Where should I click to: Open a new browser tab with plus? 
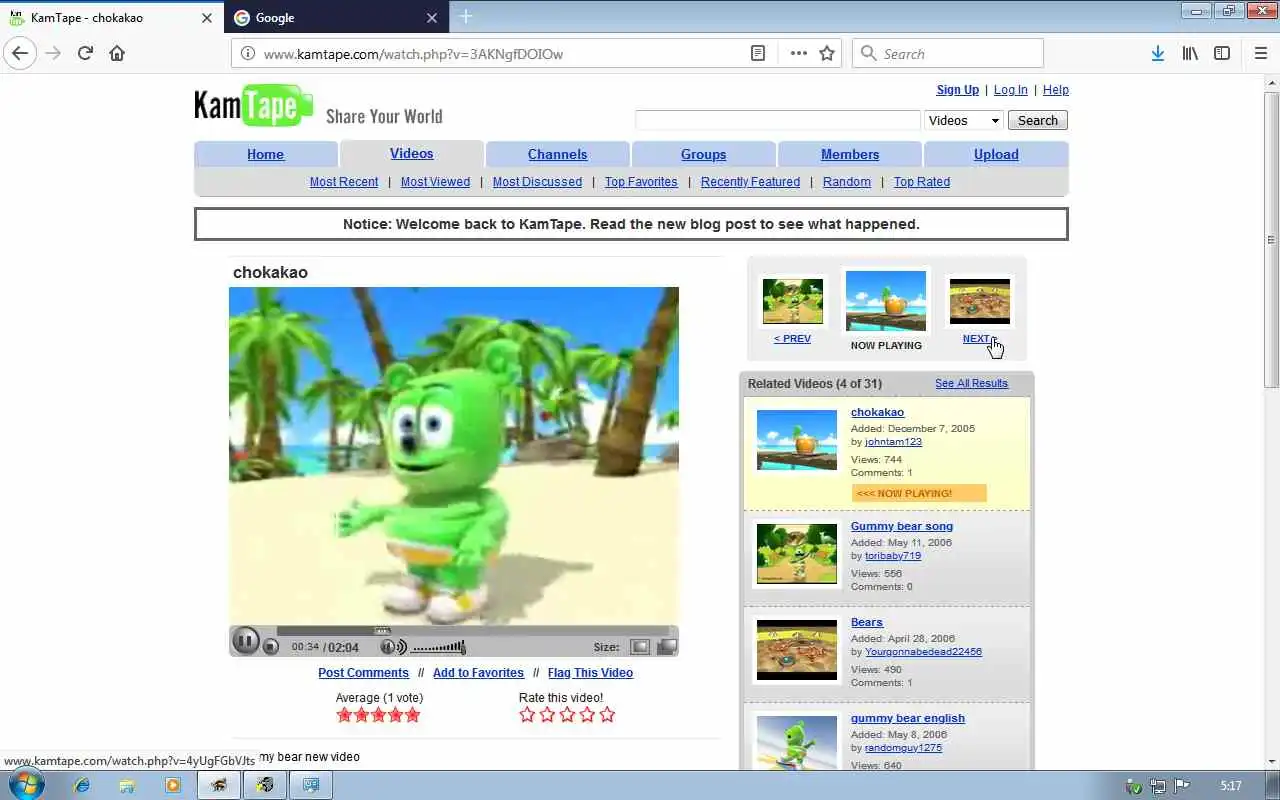[466, 17]
